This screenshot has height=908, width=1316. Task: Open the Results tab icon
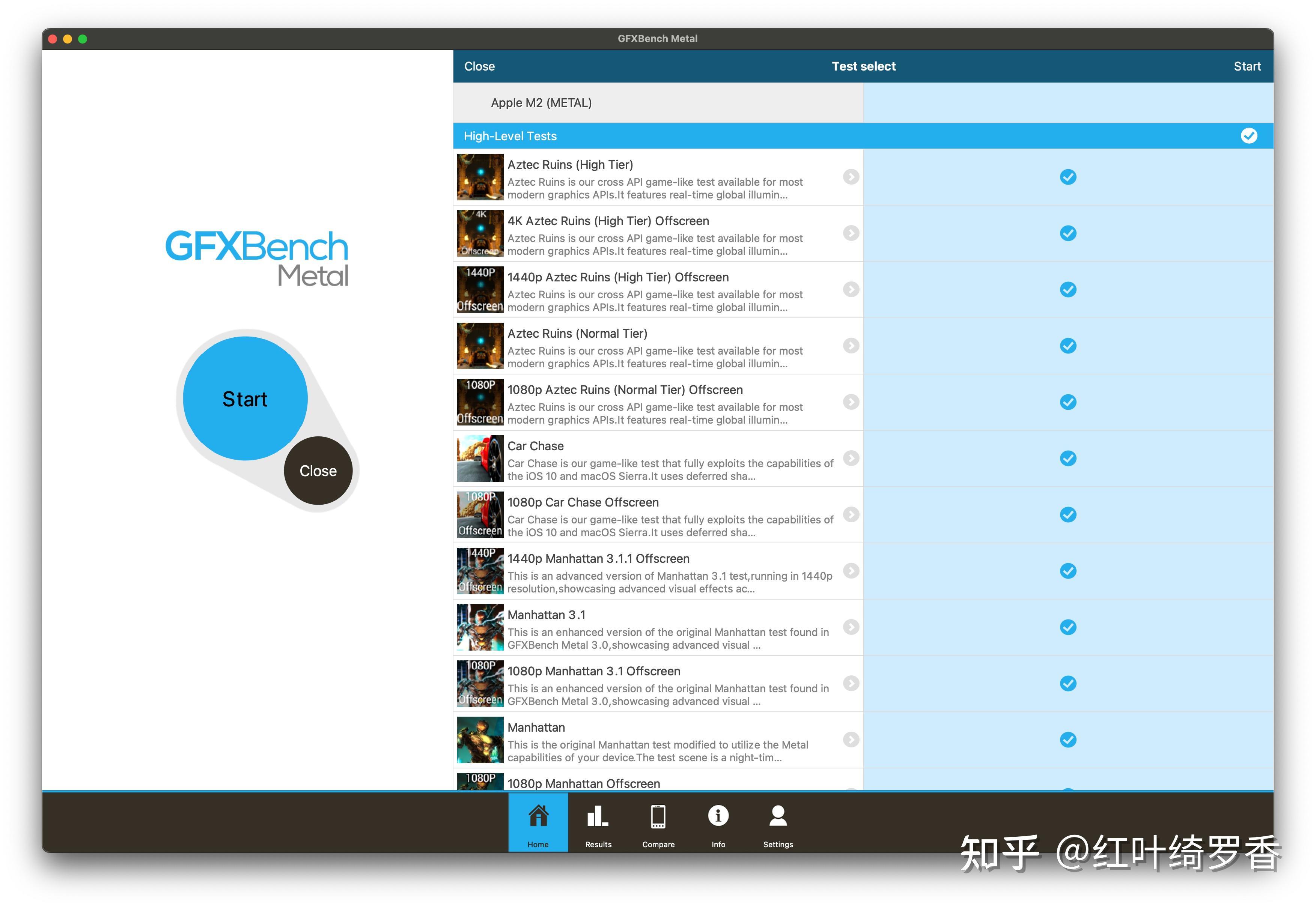[598, 816]
